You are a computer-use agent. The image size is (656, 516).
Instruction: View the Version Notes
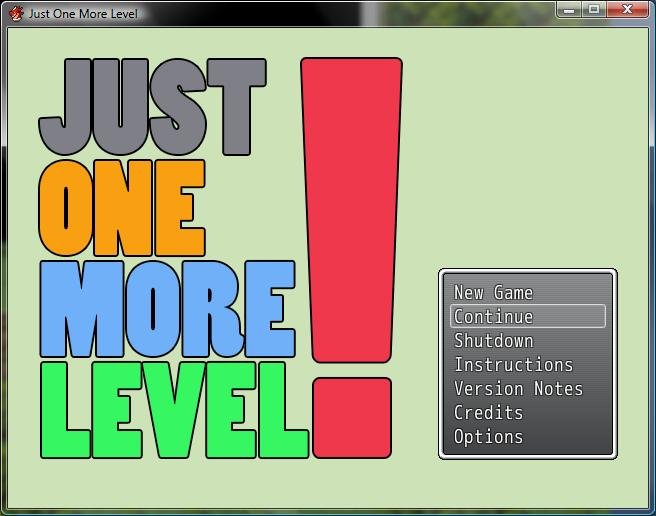click(x=518, y=389)
